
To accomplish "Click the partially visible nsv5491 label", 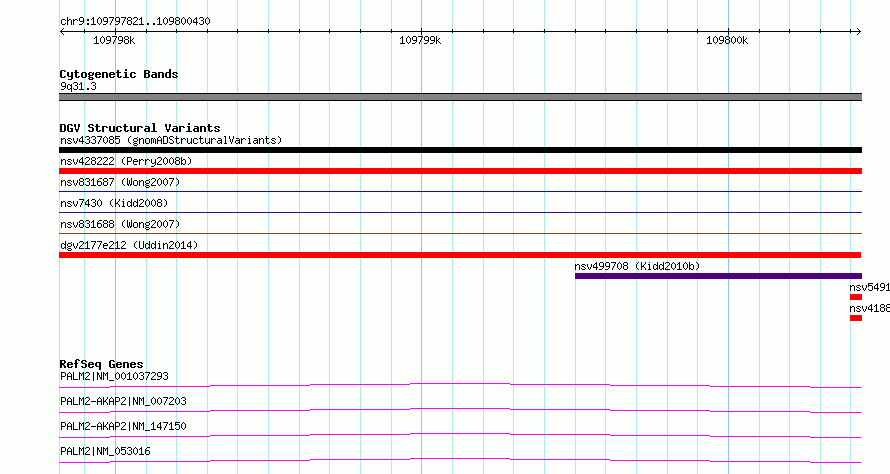I will [870, 287].
